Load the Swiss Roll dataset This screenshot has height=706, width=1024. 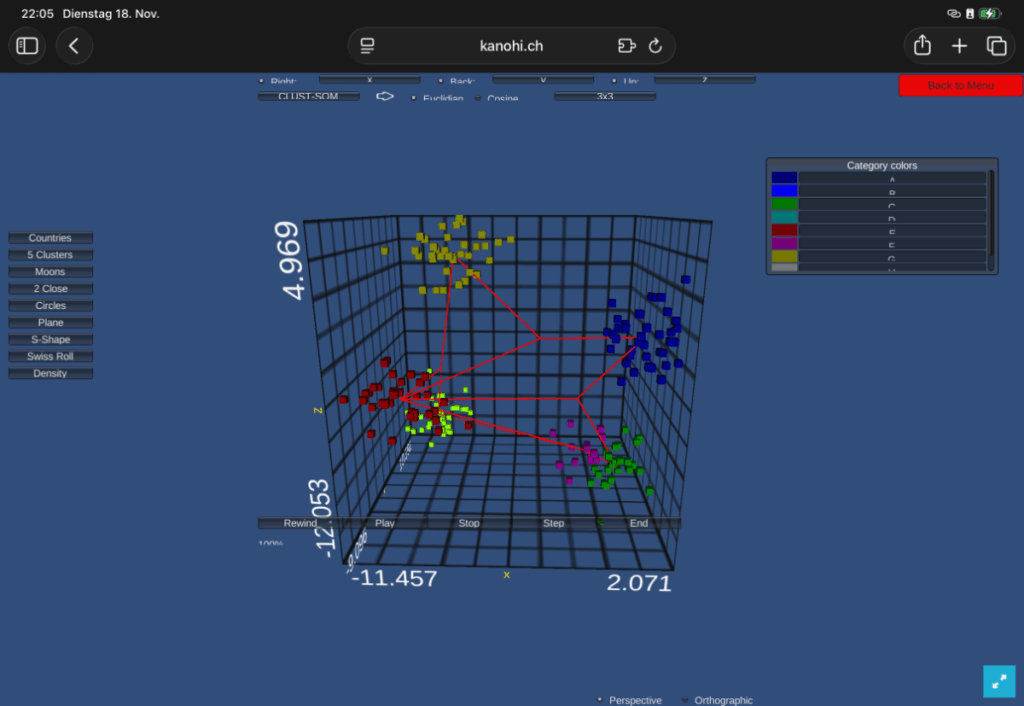pos(50,357)
